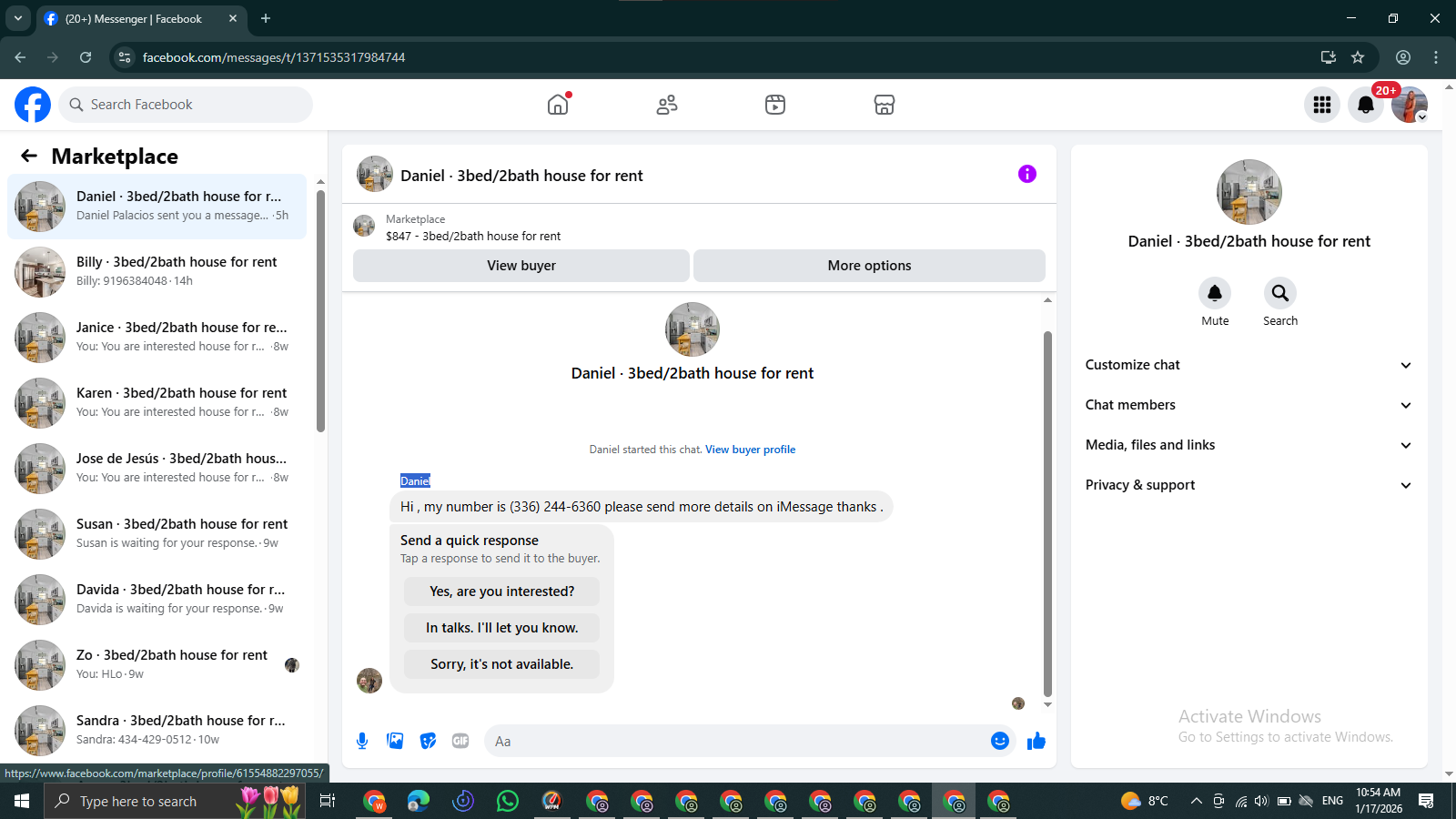This screenshot has height=819, width=1456.
Task: Click Daniel's phone number message bubble
Action: click(x=642, y=507)
